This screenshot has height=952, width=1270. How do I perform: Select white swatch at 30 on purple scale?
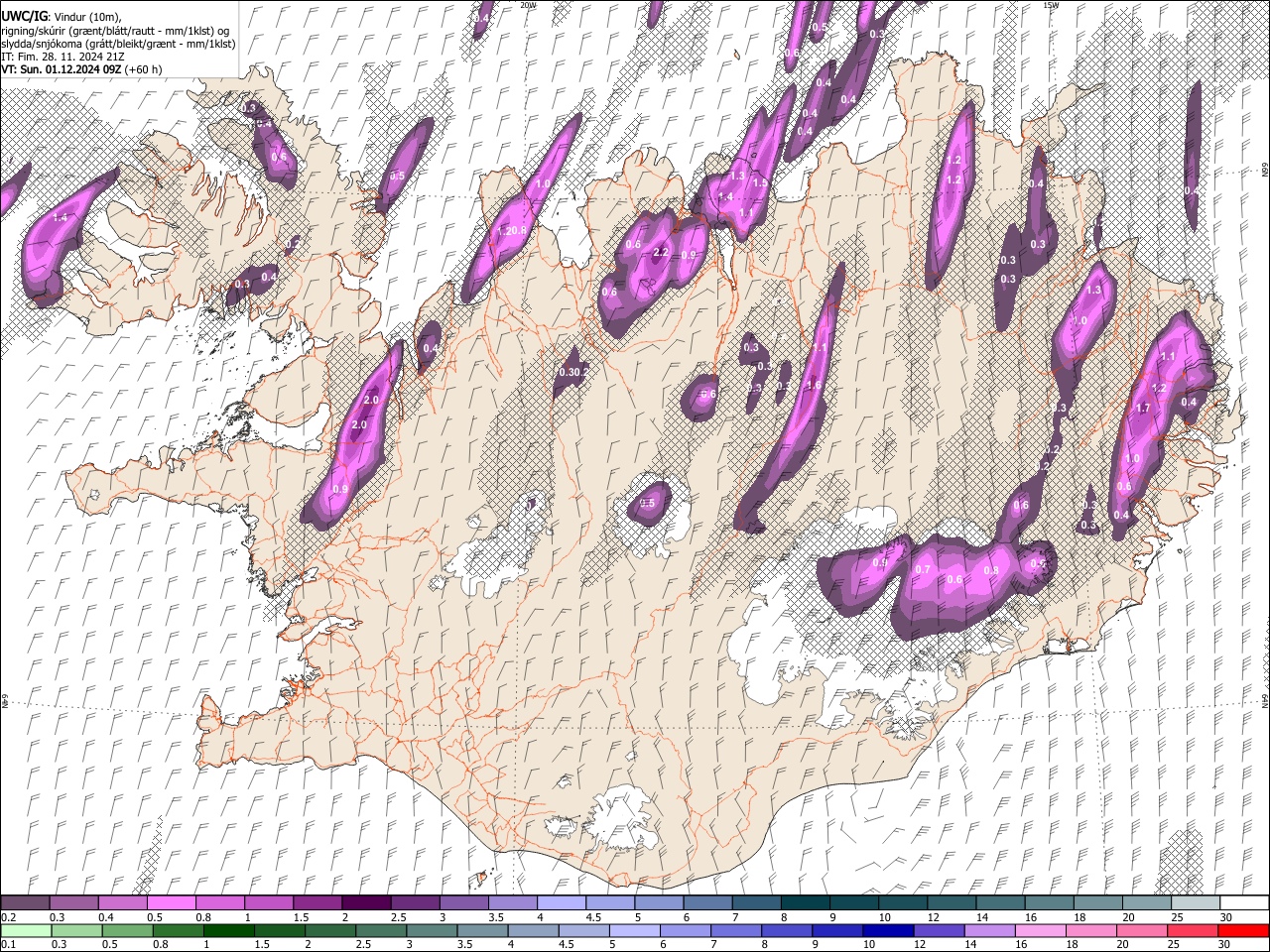tap(1244, 903)
